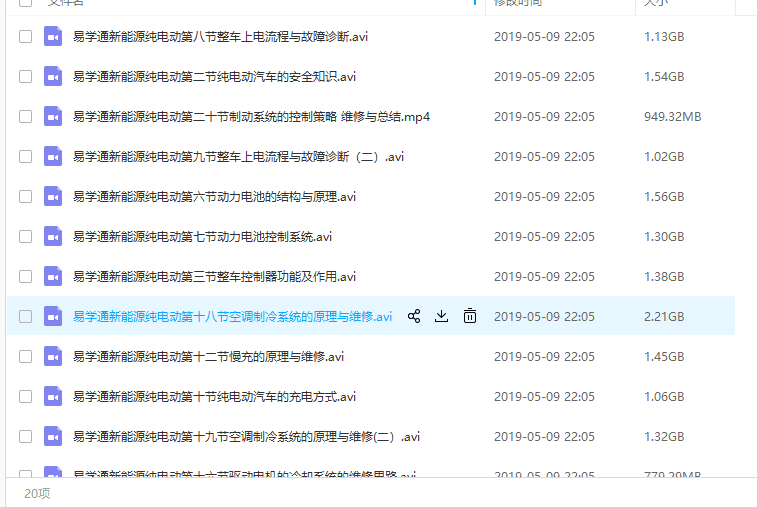The width and height of the screenshot is (757, 507).
Task: Open file 易学通新能源纯电动第八节整车上电流程与故障诊断.avi
Action: point(220,37)
